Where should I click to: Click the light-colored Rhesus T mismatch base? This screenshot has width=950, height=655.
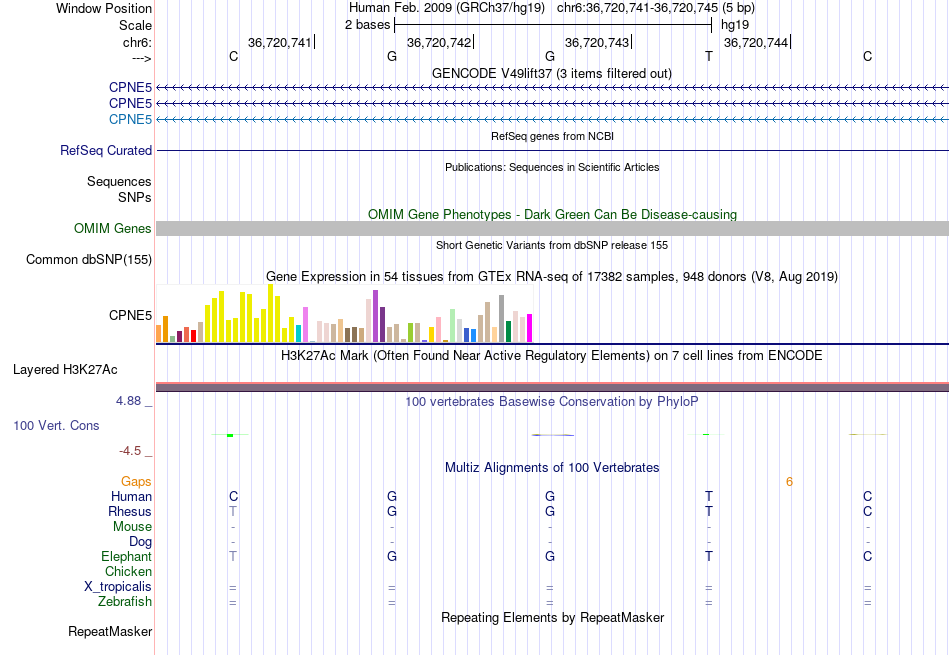click(x=233, y=511)
